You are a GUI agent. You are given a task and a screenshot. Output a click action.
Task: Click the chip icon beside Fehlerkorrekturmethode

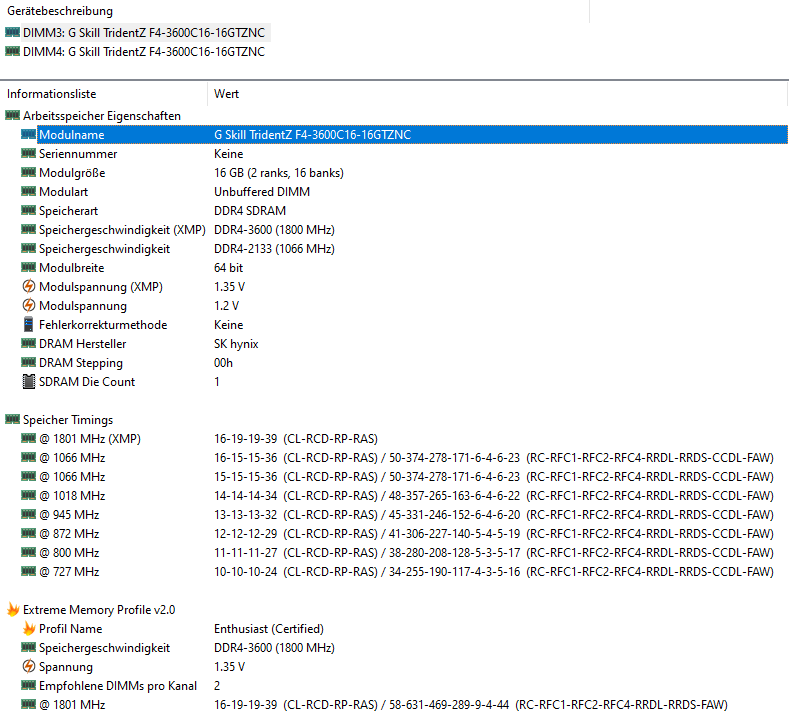pos(29,325)
